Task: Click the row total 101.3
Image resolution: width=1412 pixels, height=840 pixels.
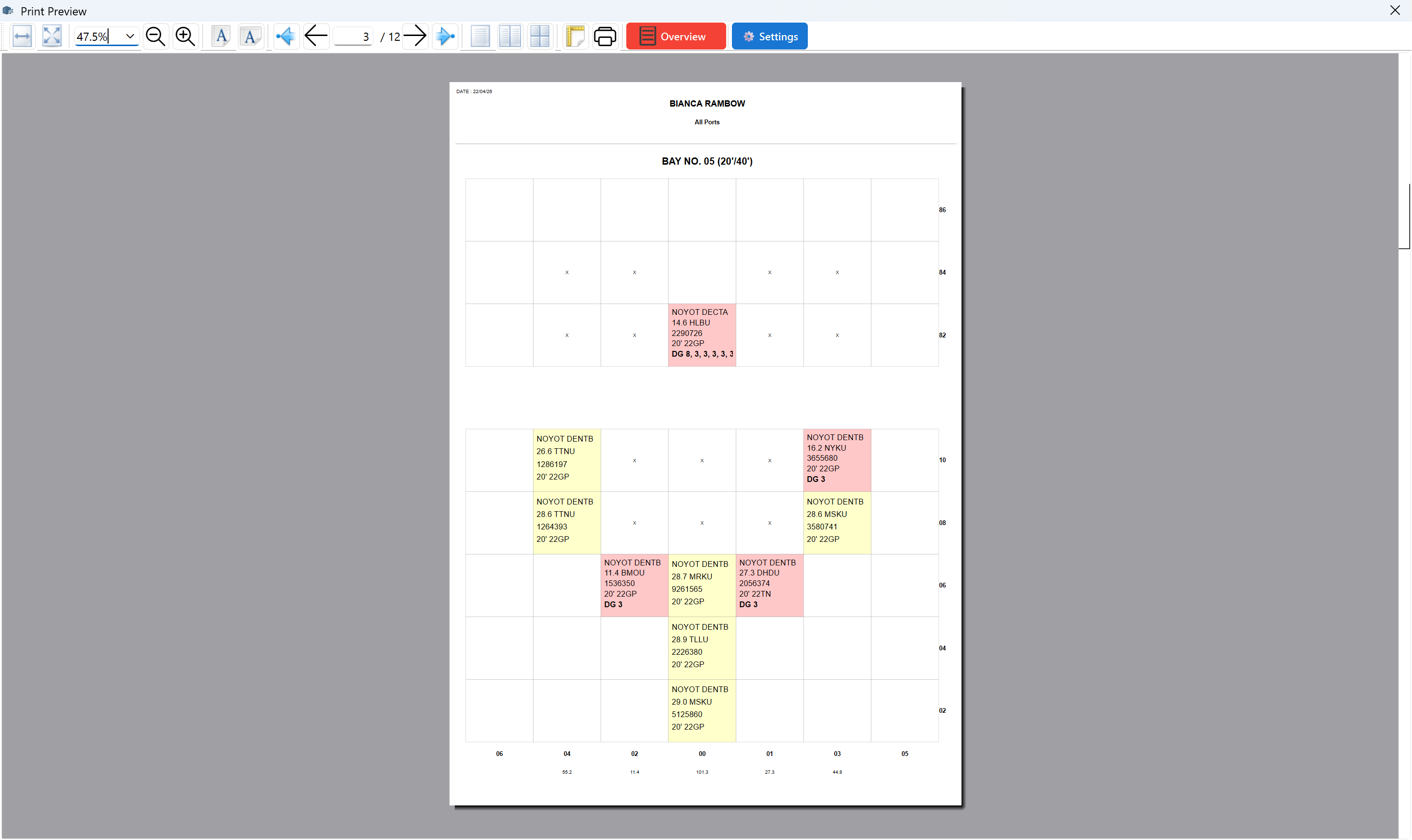Action: coord(702,772)
